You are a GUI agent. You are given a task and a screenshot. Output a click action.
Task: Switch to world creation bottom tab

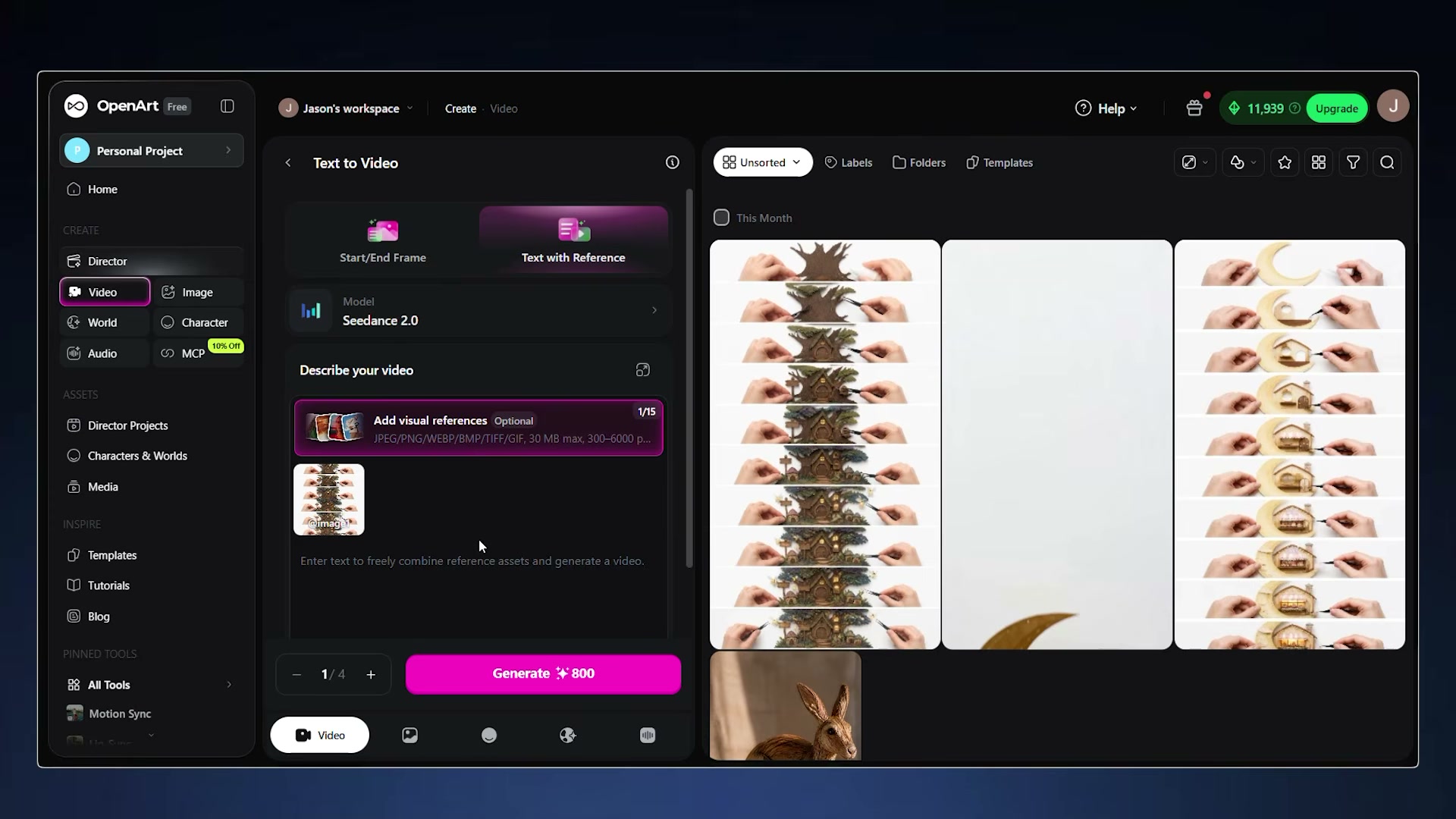(568, 735)
